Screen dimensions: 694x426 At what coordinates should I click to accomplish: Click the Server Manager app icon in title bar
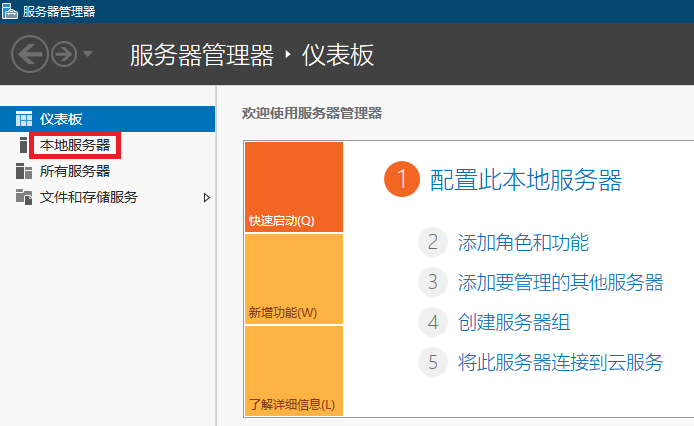point(10,11)
